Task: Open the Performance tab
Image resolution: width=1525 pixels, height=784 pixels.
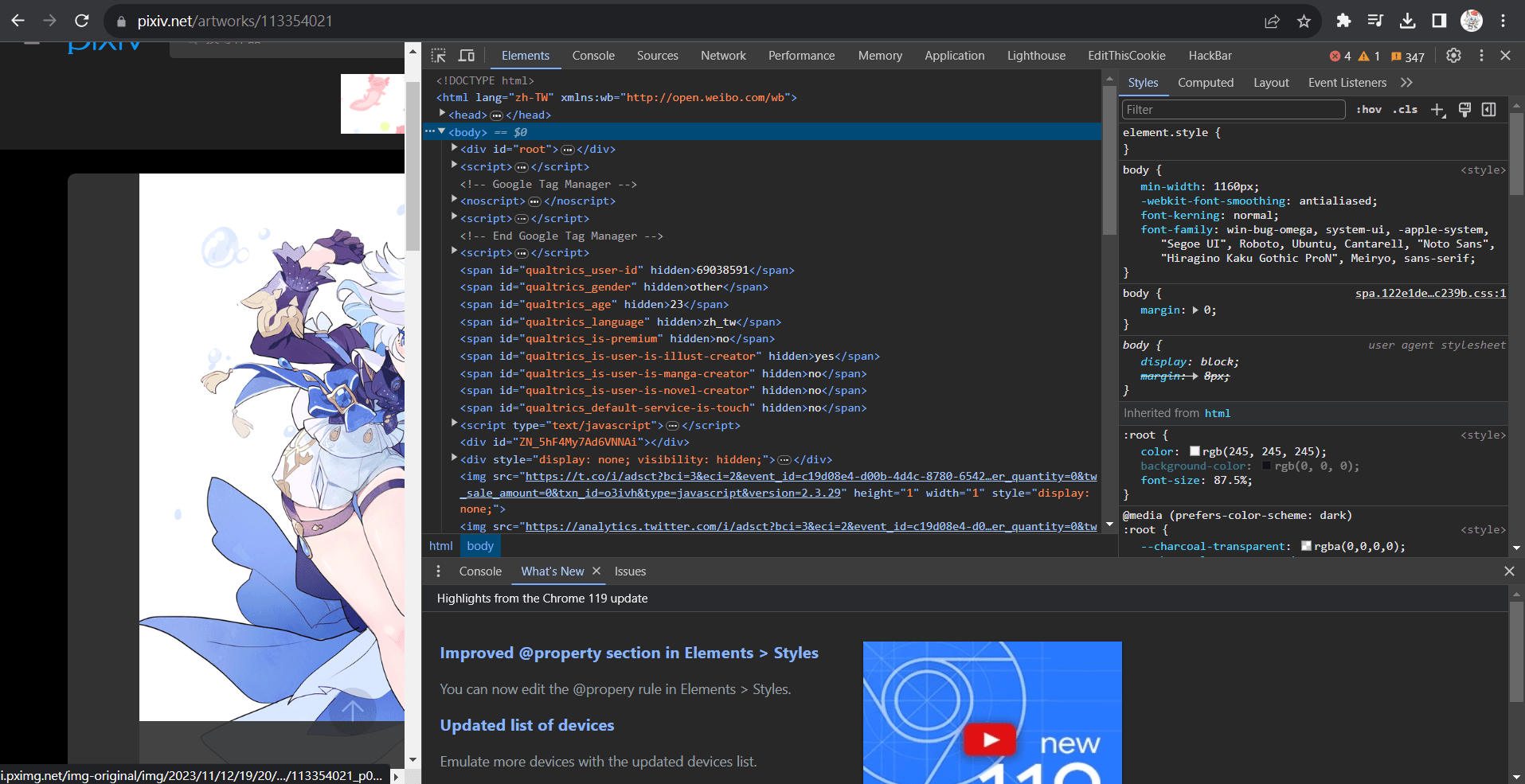Action: pos(802,56)
